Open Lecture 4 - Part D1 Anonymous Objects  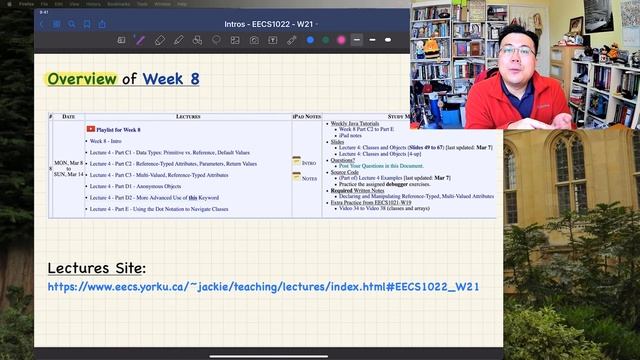135,186
